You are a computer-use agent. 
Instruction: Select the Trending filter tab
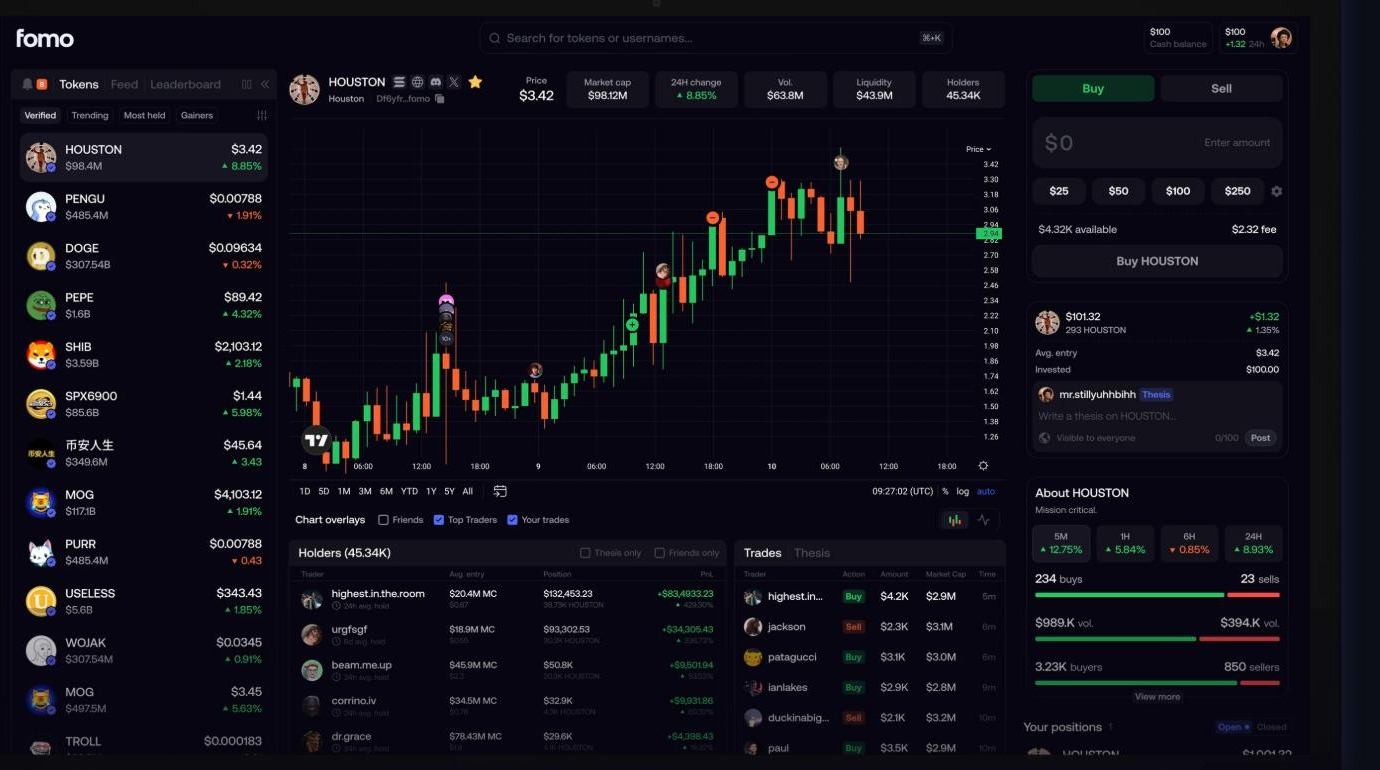coord(89,116)
